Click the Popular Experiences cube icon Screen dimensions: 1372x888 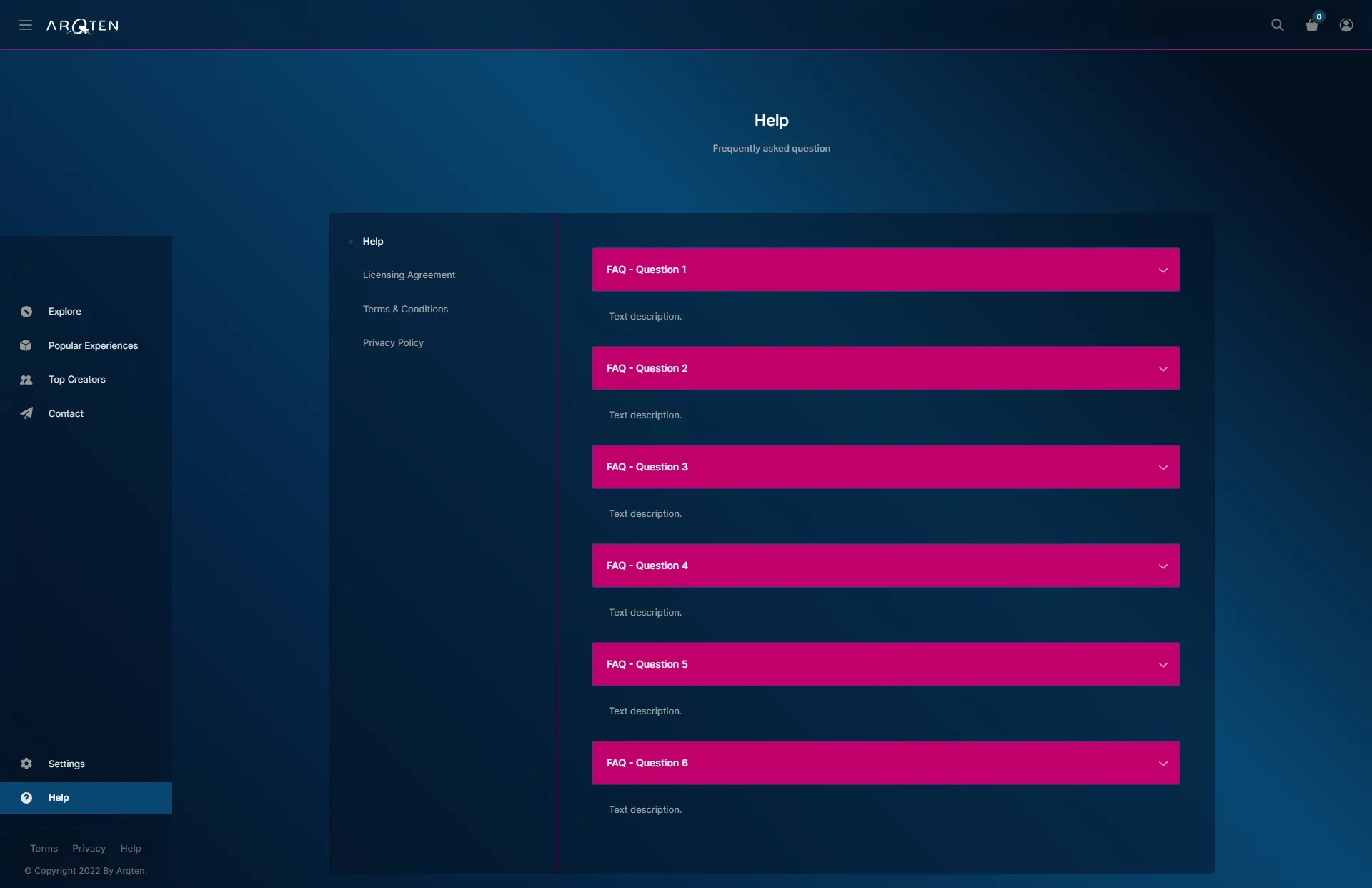26,345
